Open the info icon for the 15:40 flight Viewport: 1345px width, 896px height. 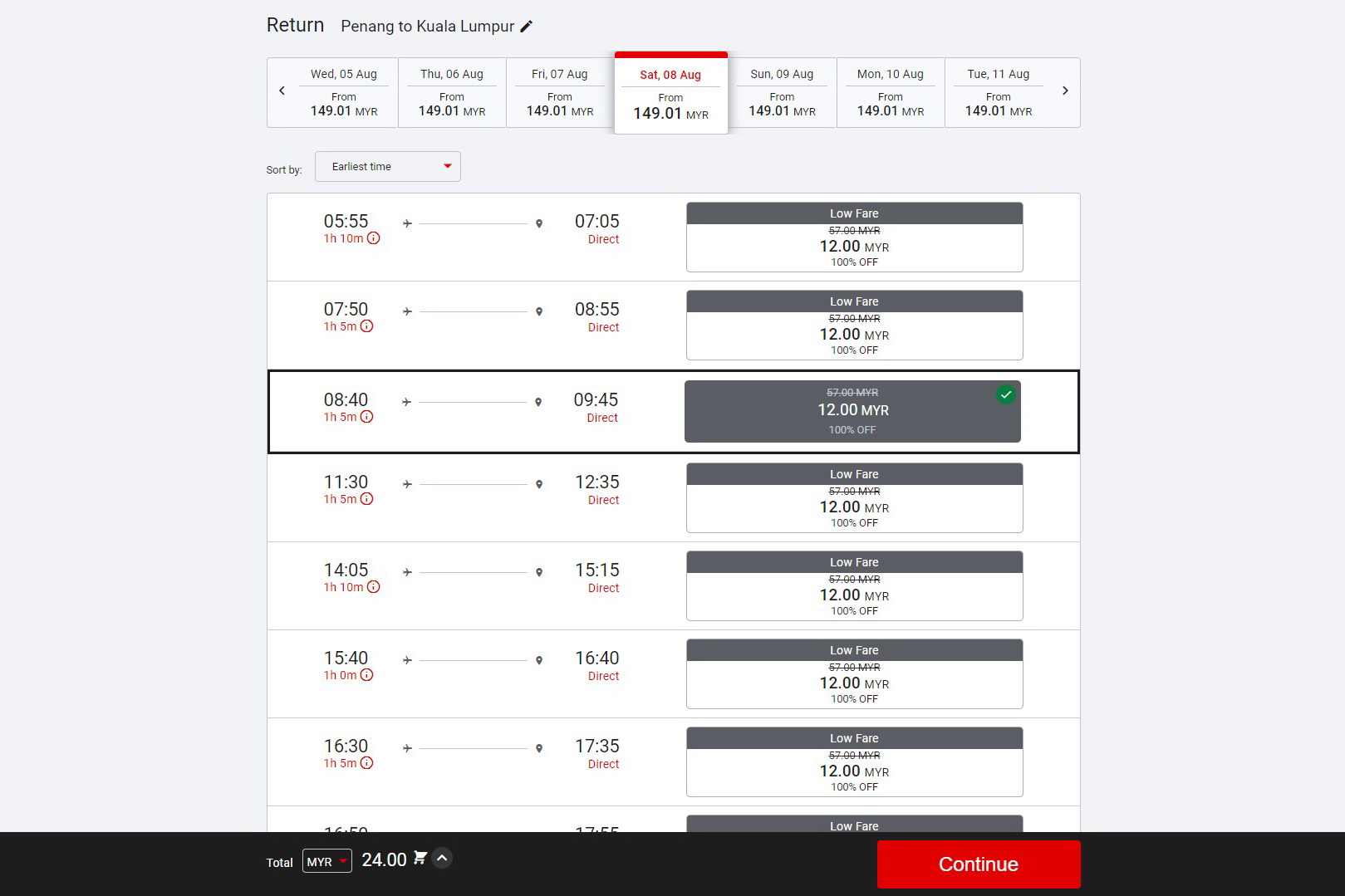366,675
